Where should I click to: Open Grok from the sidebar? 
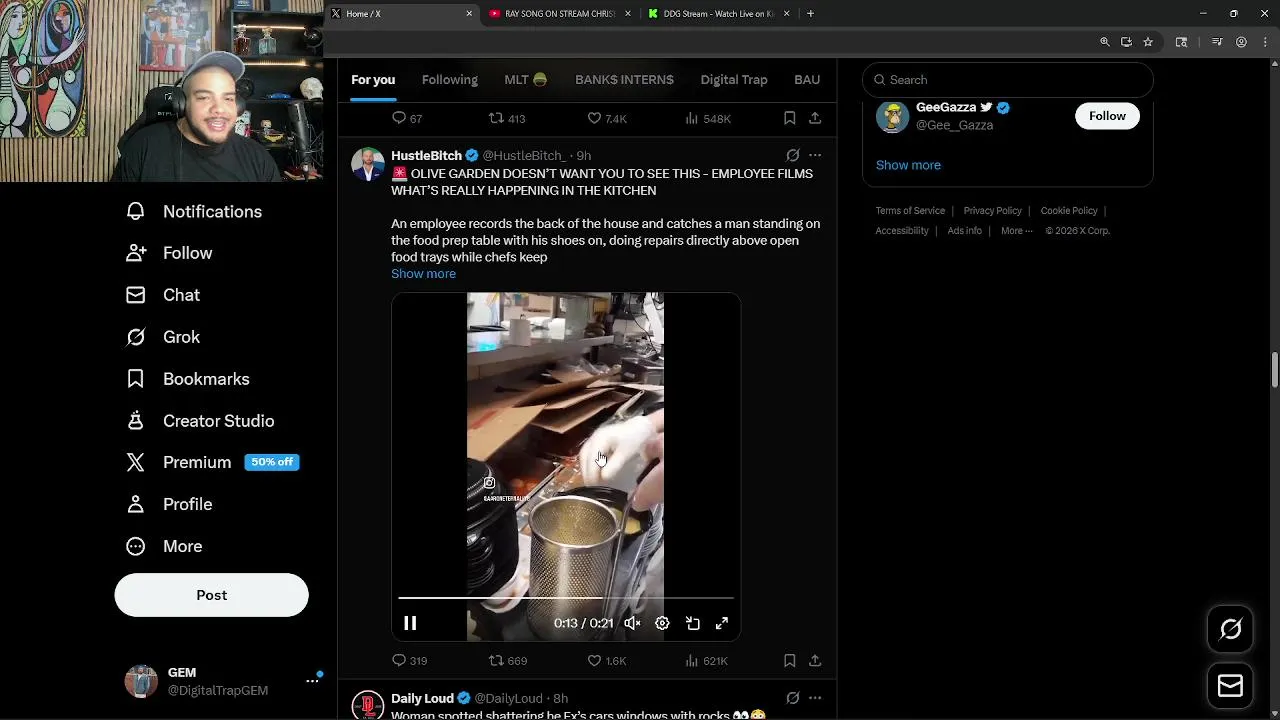point(163,337)
